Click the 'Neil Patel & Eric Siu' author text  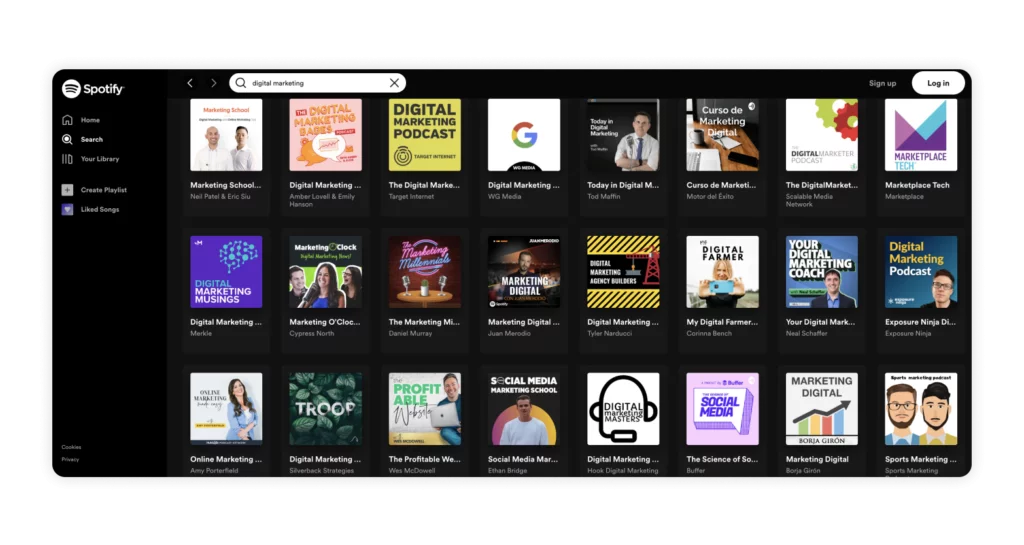pos(220,196)
